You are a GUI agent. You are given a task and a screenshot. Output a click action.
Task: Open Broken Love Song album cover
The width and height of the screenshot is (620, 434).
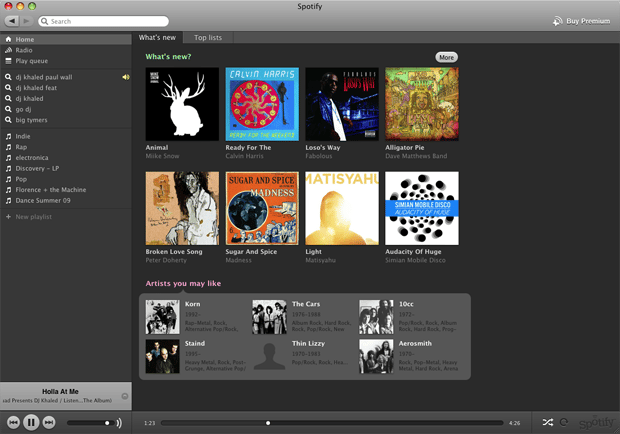(182, 208)
